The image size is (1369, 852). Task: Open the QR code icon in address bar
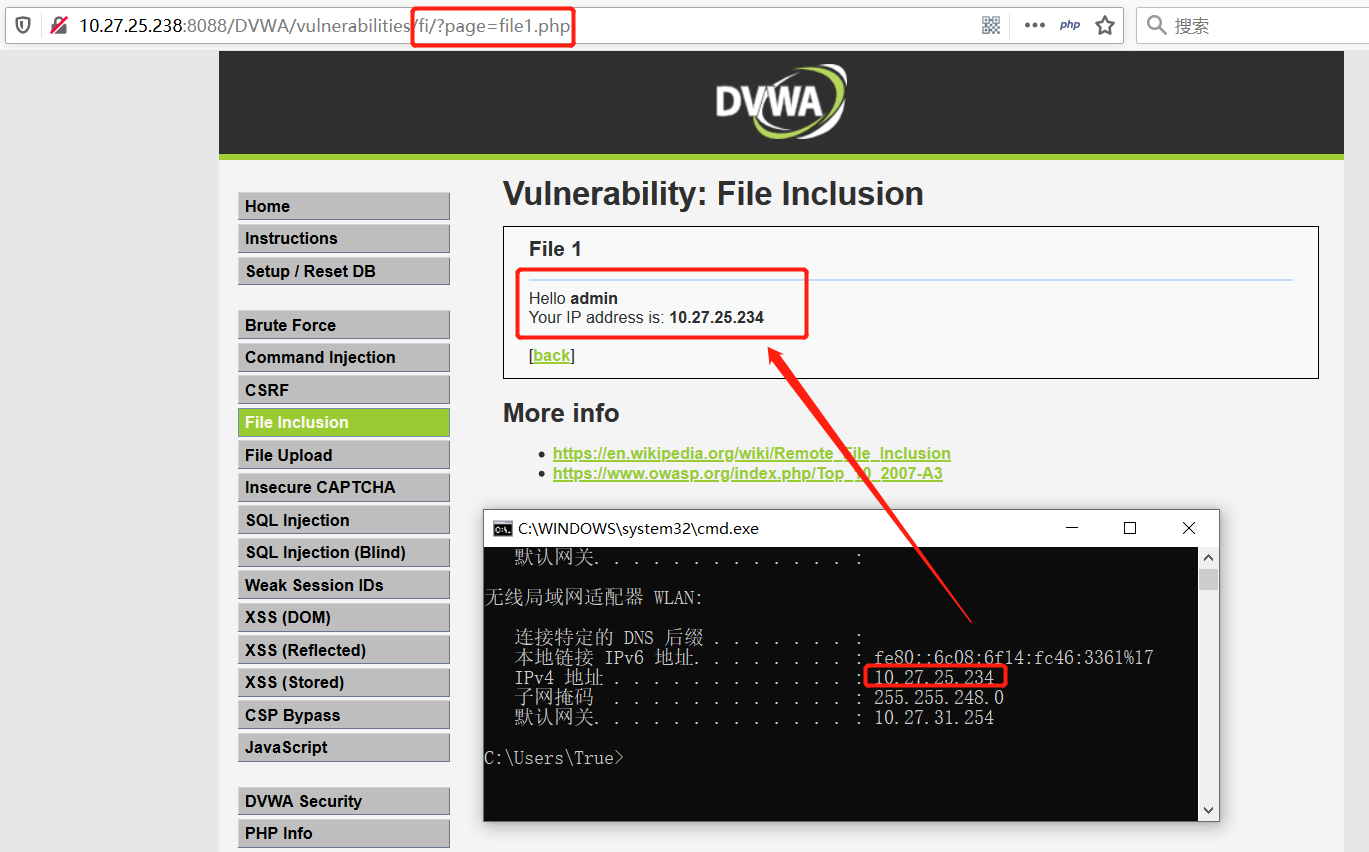tap(991, 25)
